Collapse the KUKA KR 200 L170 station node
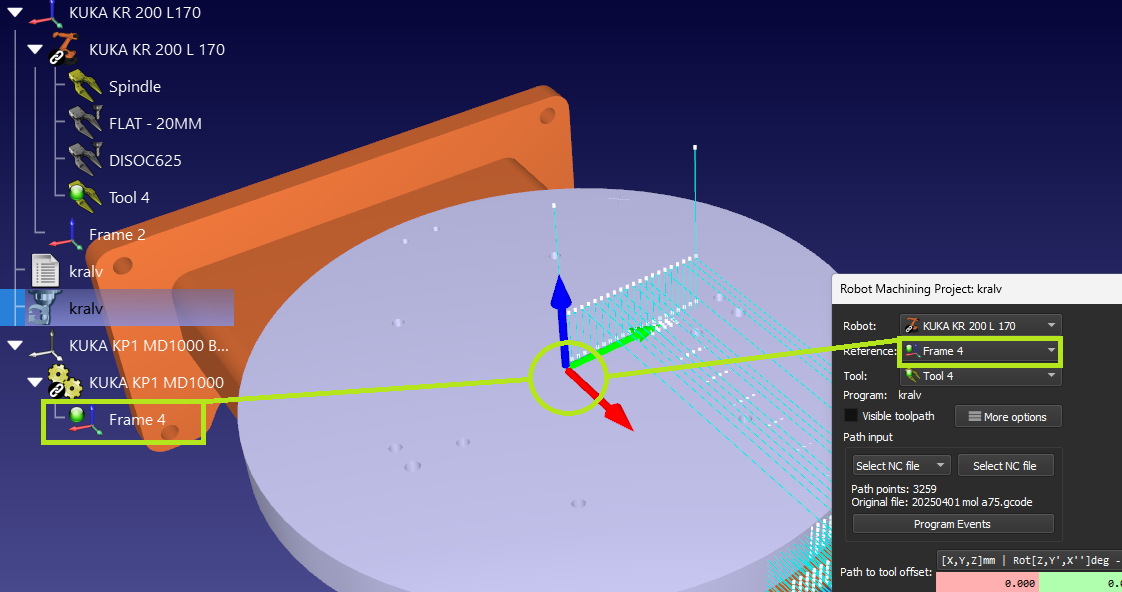Screen dimensions: 1122x592 14,12
